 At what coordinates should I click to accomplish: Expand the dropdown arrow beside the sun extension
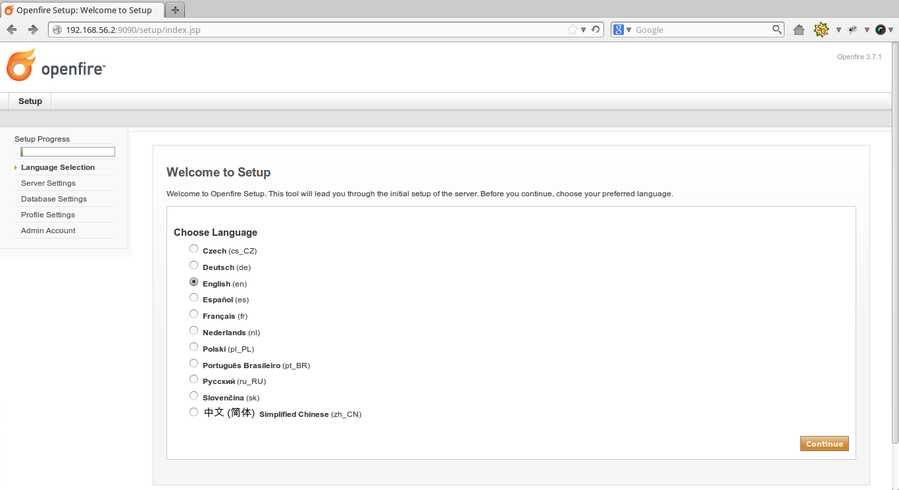[x=838, y=30]
